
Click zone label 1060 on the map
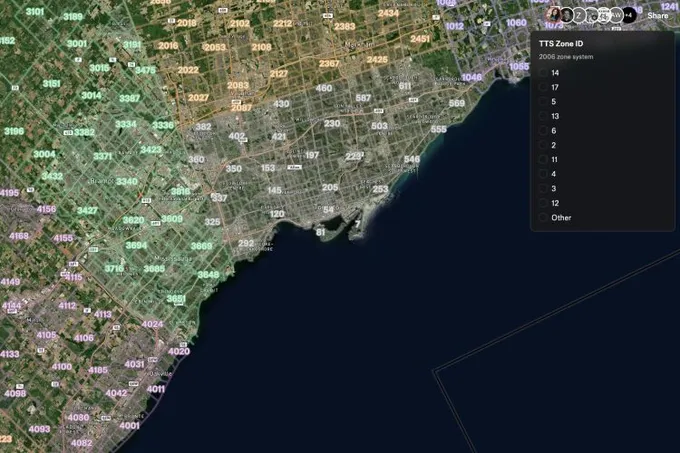pos(516,23)
